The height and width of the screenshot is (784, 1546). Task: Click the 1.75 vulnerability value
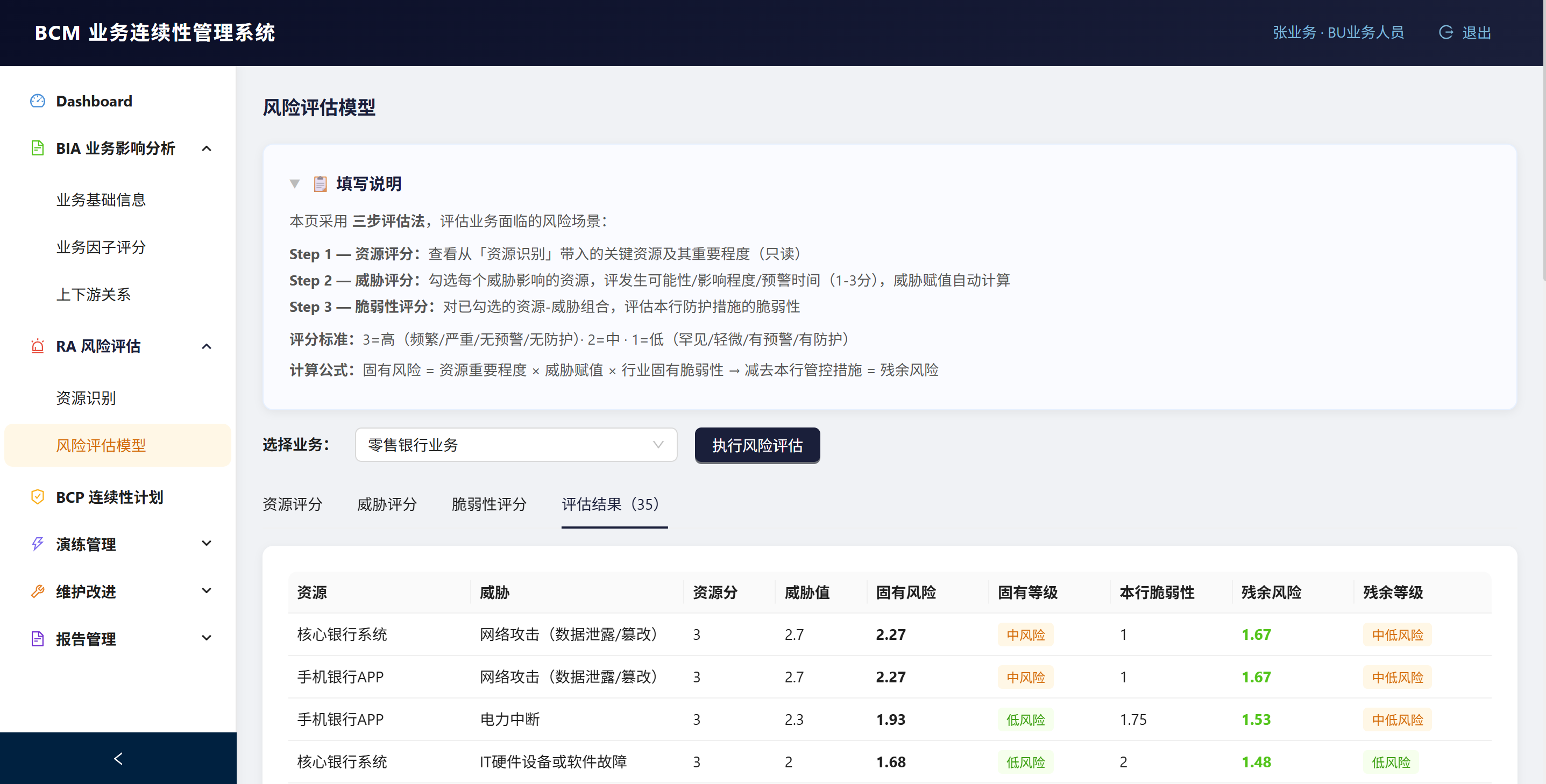1133,719
